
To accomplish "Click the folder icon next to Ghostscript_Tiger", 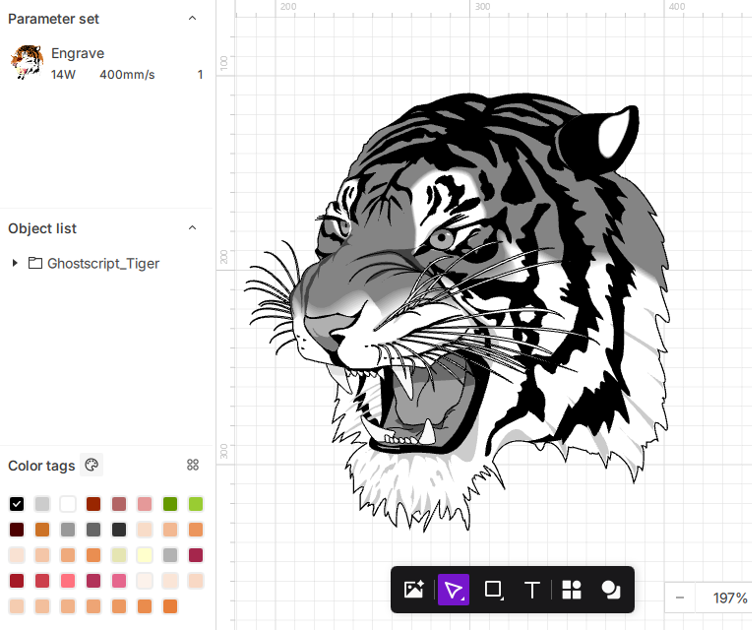I will pyautogui.click(x=35, y=264).
